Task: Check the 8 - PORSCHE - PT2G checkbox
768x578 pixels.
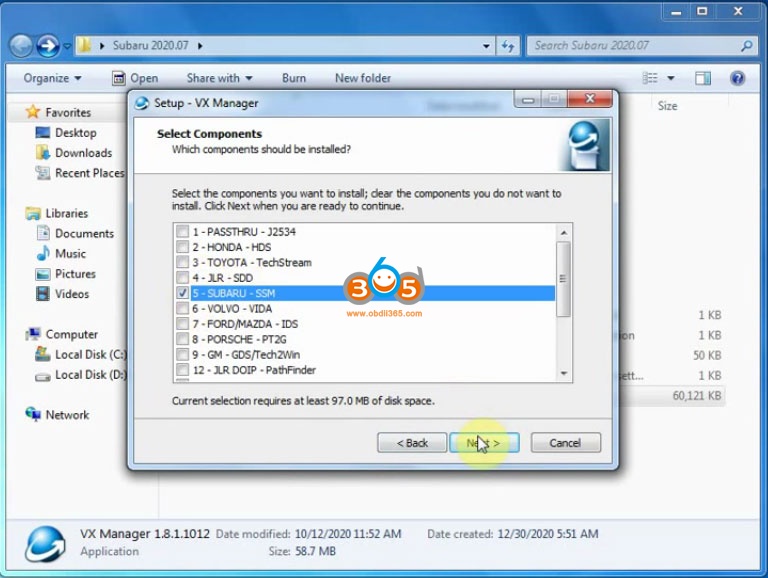Action: coord(182,339)
